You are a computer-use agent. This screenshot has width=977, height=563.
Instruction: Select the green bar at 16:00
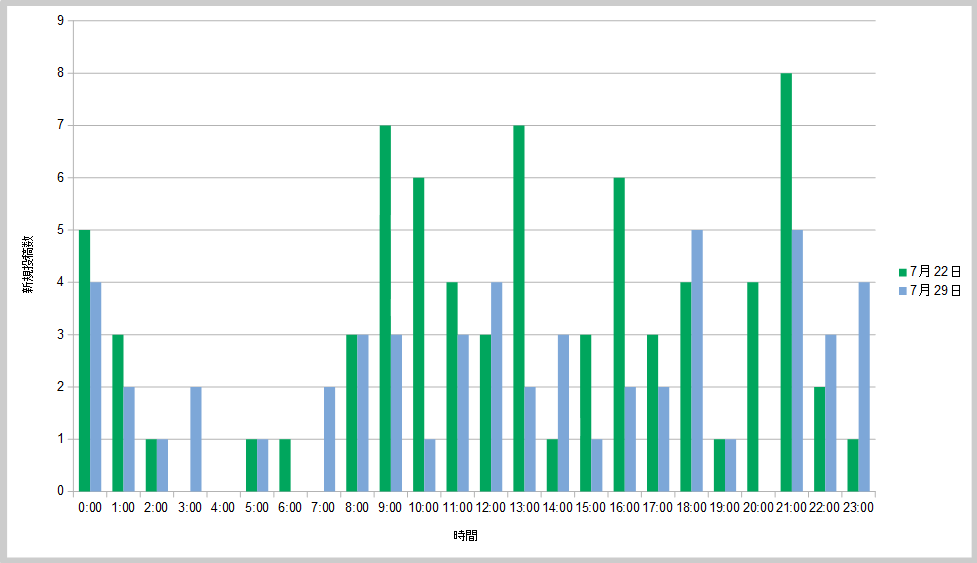point(619,334)
